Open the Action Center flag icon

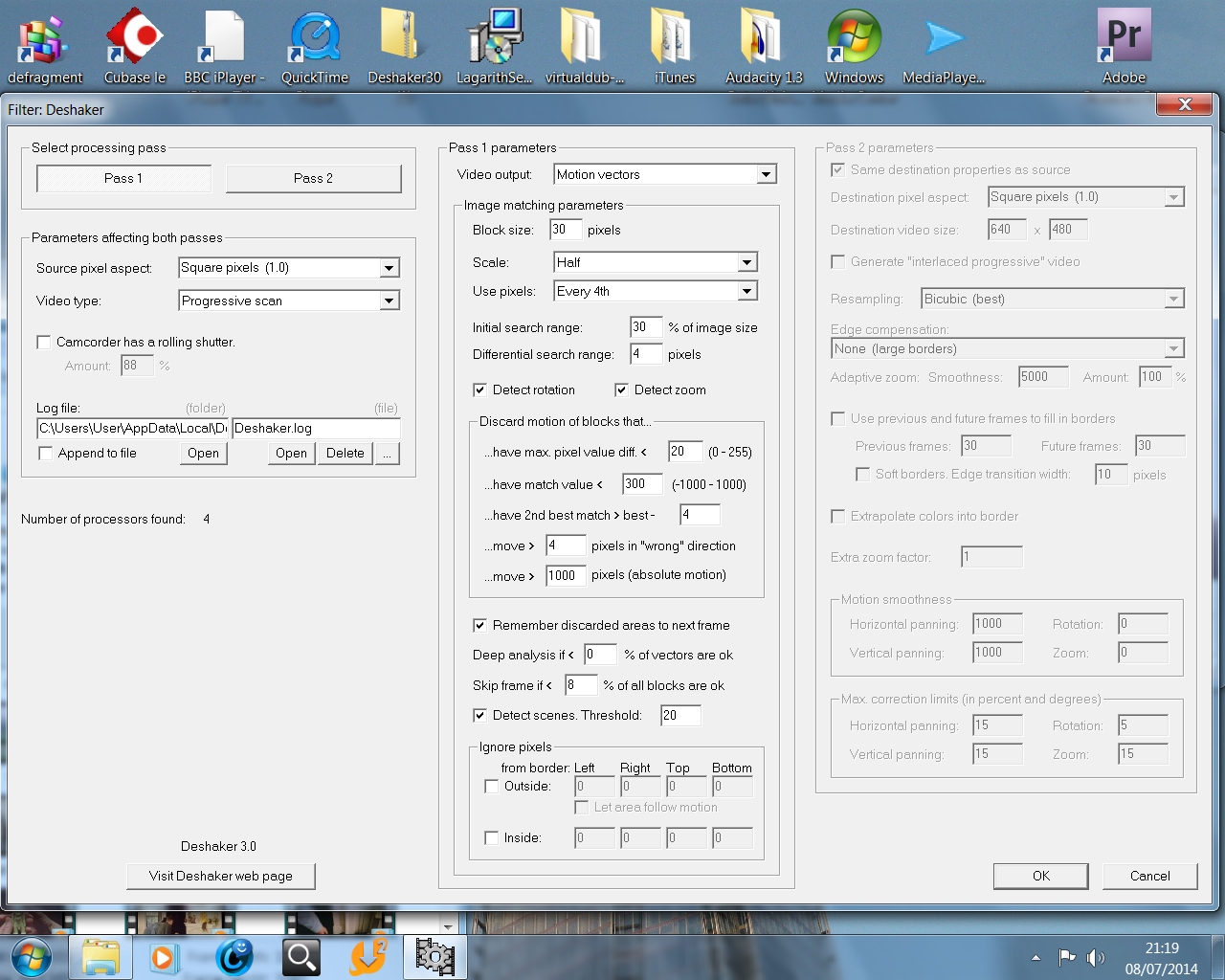(1066, 957)
